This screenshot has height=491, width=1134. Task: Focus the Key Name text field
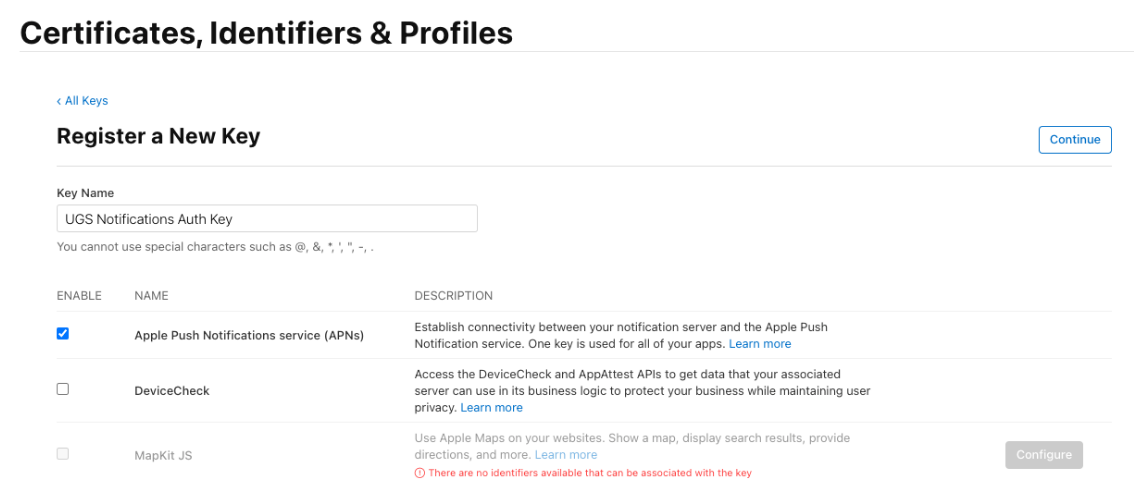point(267,219)
